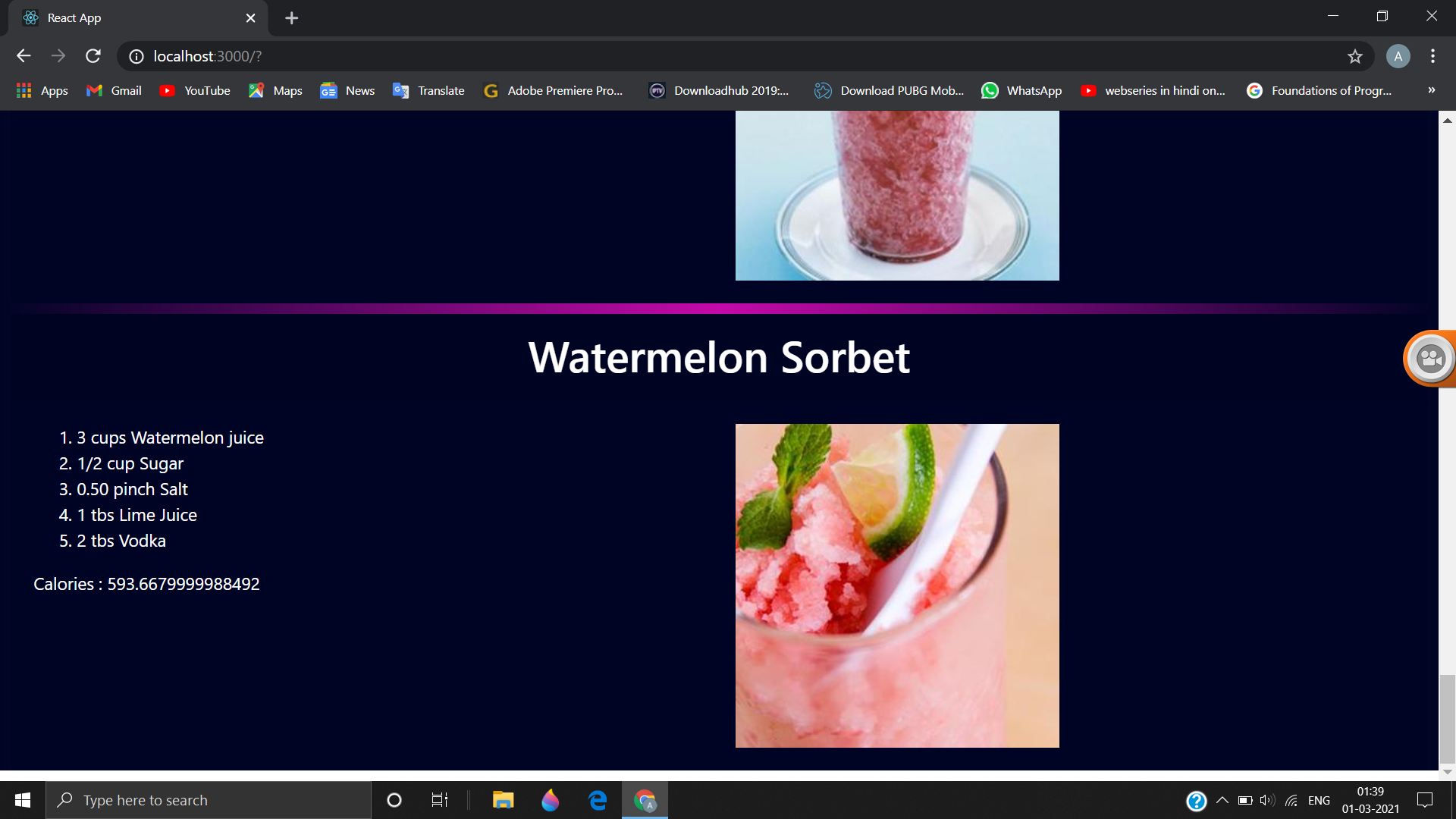The image size is (1456, 819).
Task: Click the address bar URL field
Action: point(682,56)
